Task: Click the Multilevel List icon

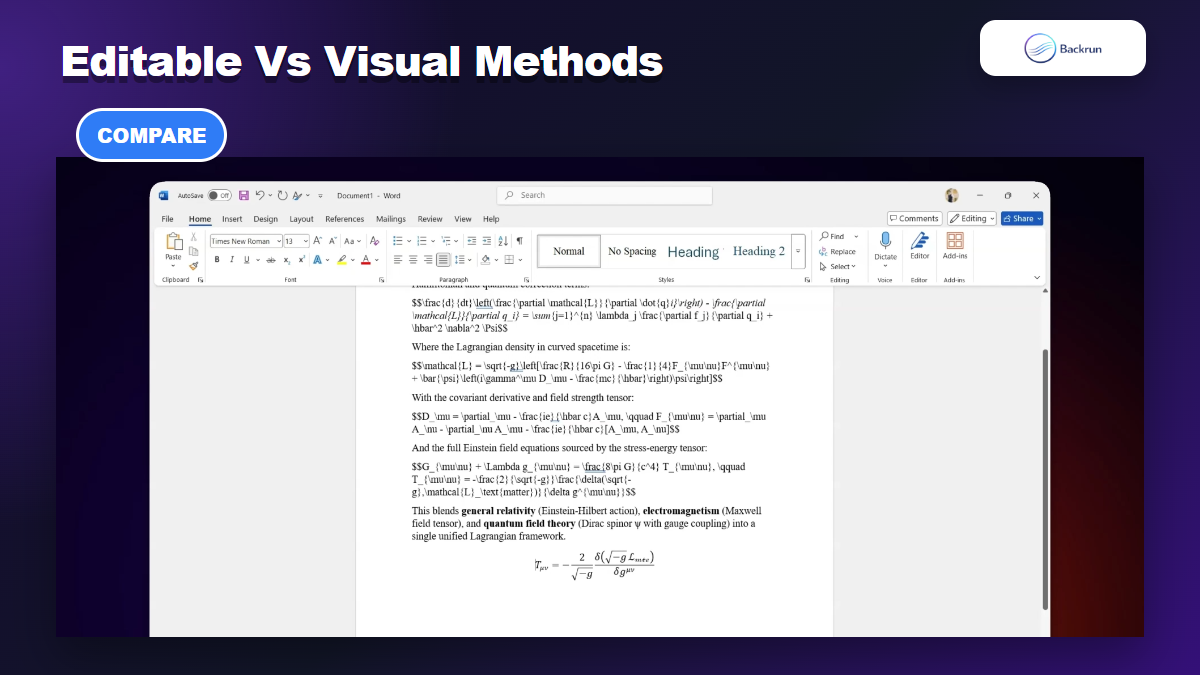Action: [446, 241]
